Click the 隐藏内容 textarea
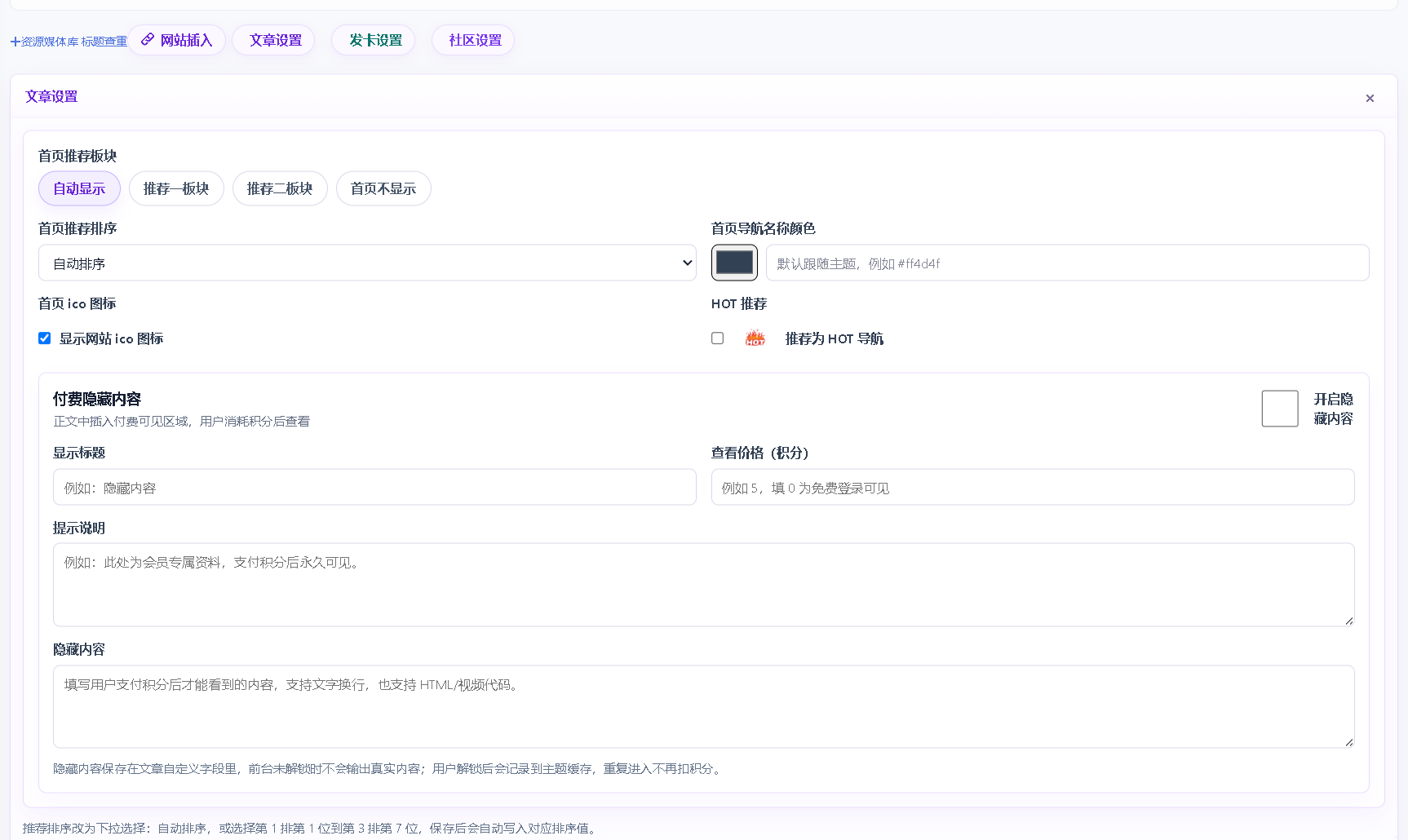The height and width of the screenshot is (840, 1408). point(704,706)
